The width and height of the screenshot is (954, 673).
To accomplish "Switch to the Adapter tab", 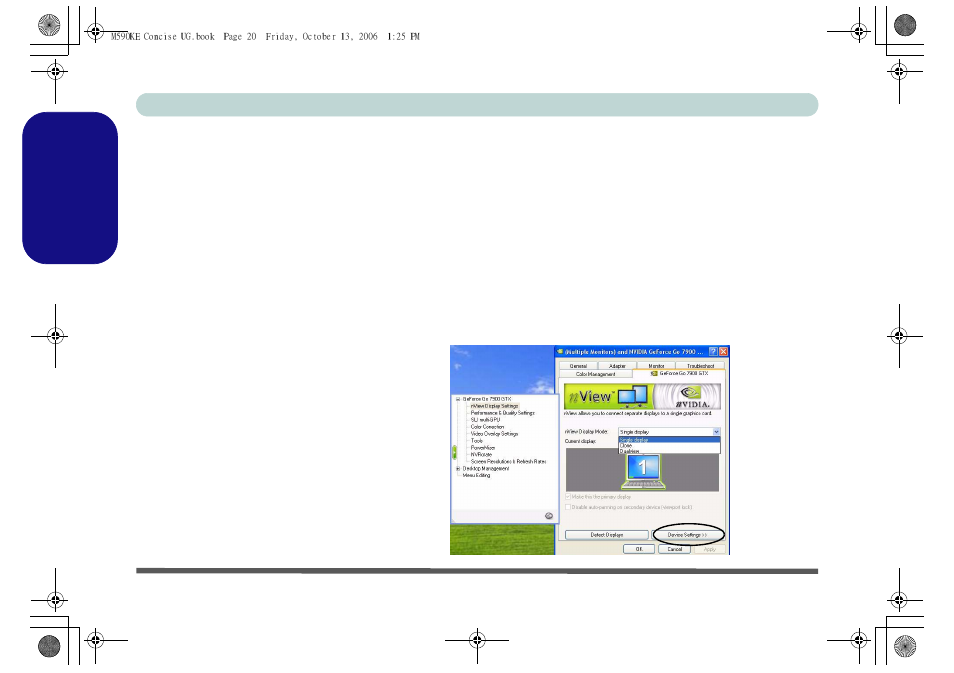I will 617,366.
